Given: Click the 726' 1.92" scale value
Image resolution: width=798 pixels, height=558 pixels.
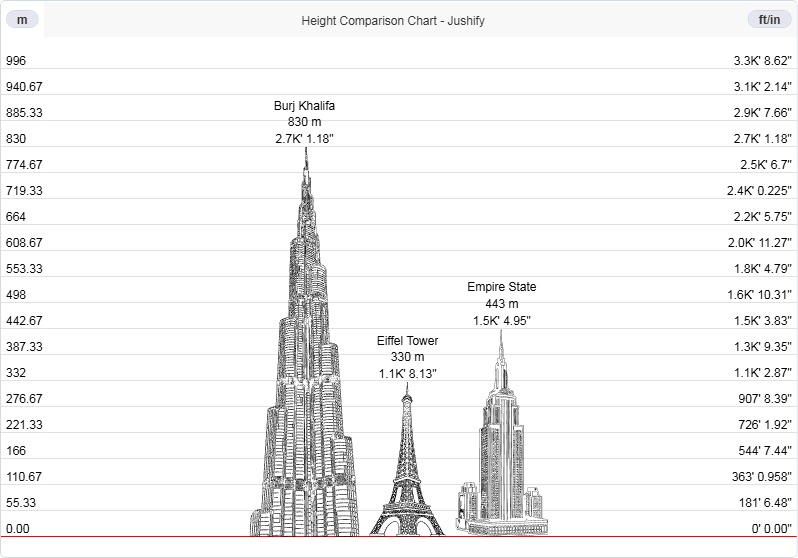Looking at the screenshot, I should tap(765, 425).
